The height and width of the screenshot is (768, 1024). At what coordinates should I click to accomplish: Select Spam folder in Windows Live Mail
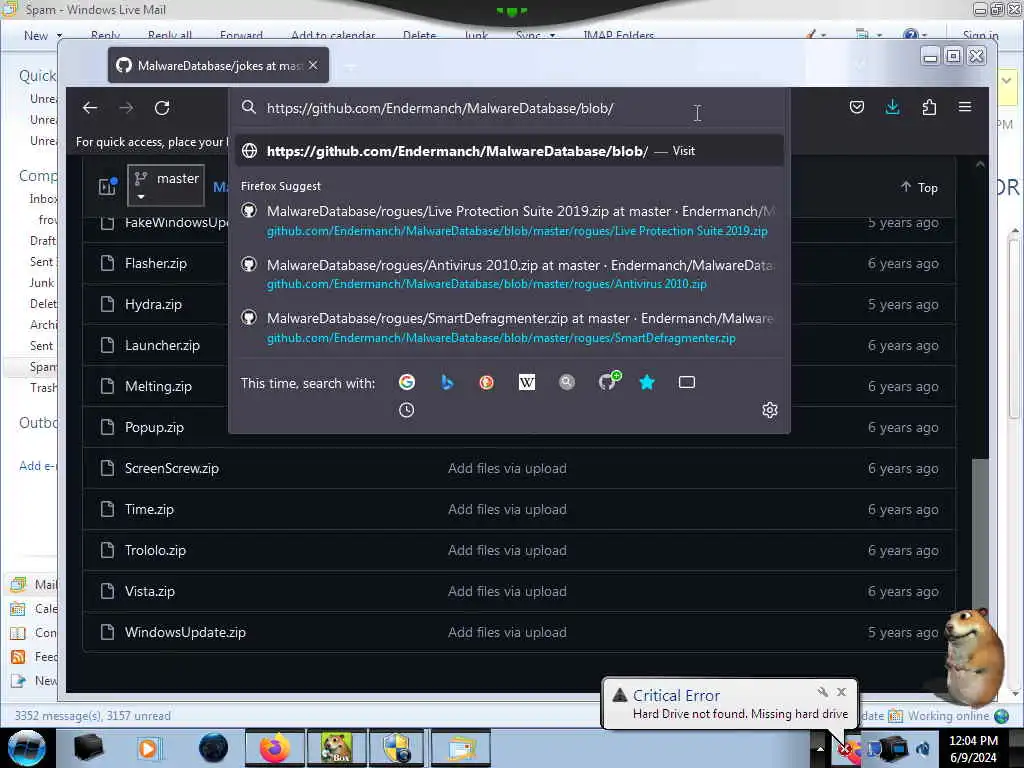tap(43, 367)
